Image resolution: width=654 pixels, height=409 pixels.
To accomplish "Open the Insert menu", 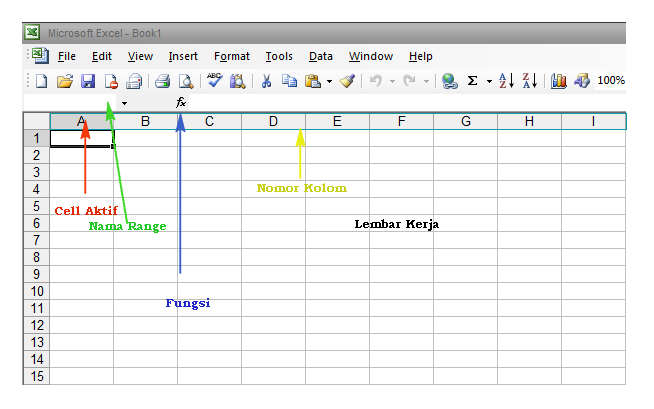I will pos(183,56).
